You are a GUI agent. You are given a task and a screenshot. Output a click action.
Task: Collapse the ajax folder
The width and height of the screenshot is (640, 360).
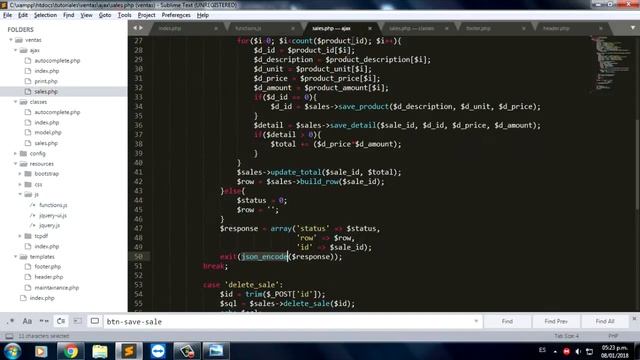coord(16,50)
